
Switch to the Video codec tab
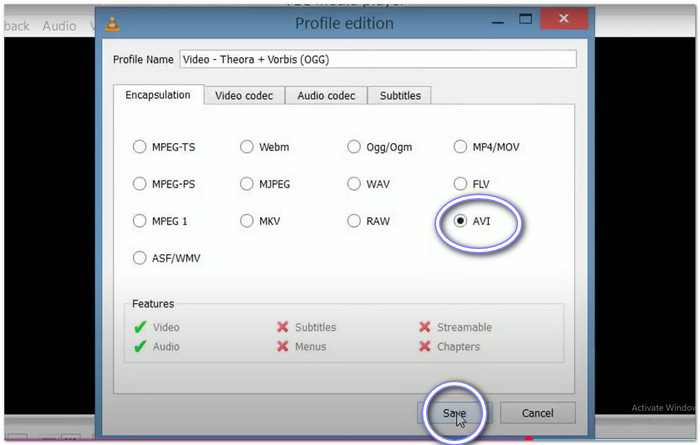click(244, 96)
